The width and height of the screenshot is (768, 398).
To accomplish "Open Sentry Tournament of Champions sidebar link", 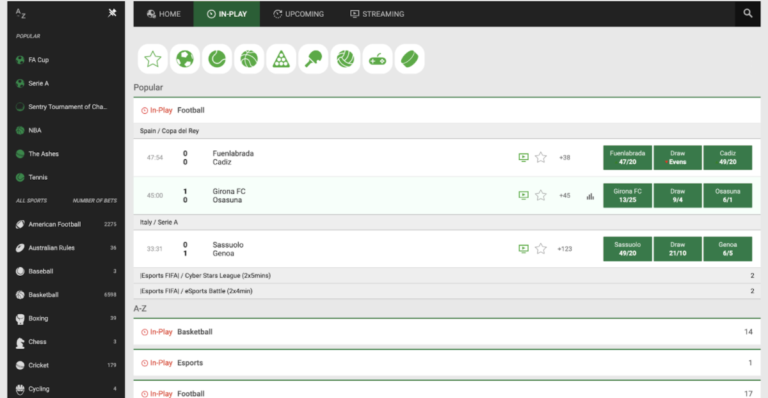I will (66, 107).
